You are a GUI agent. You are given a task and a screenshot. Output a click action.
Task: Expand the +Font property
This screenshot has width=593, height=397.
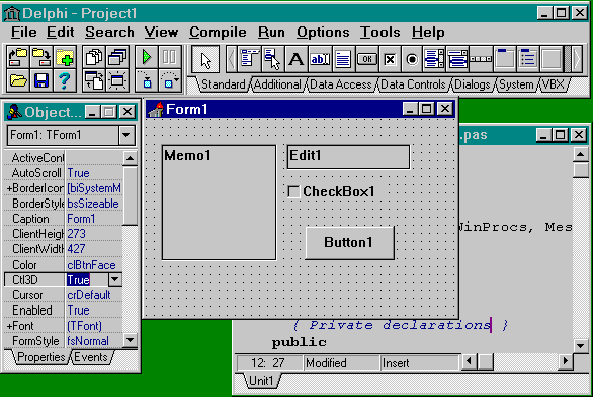coord(20,326)
